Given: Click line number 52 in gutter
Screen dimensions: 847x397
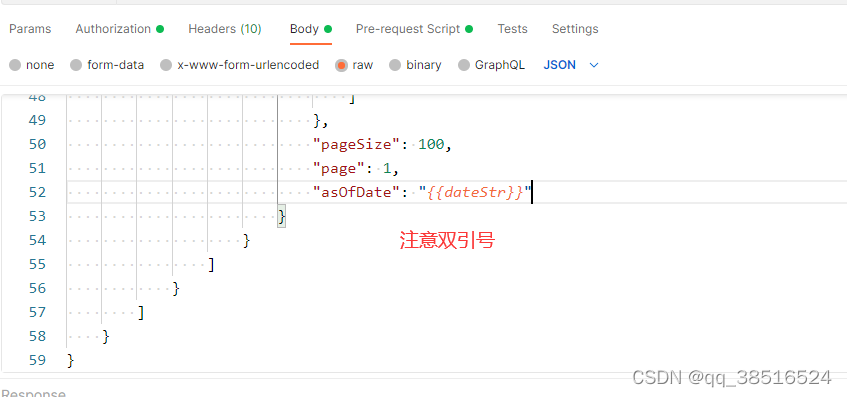Looking at the screenshot, I should tap(37, 192).
